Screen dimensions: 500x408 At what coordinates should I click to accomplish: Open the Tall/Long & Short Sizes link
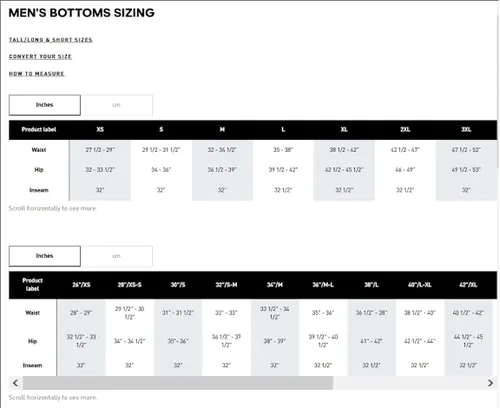pyautogui.click(x=51, y=40)
